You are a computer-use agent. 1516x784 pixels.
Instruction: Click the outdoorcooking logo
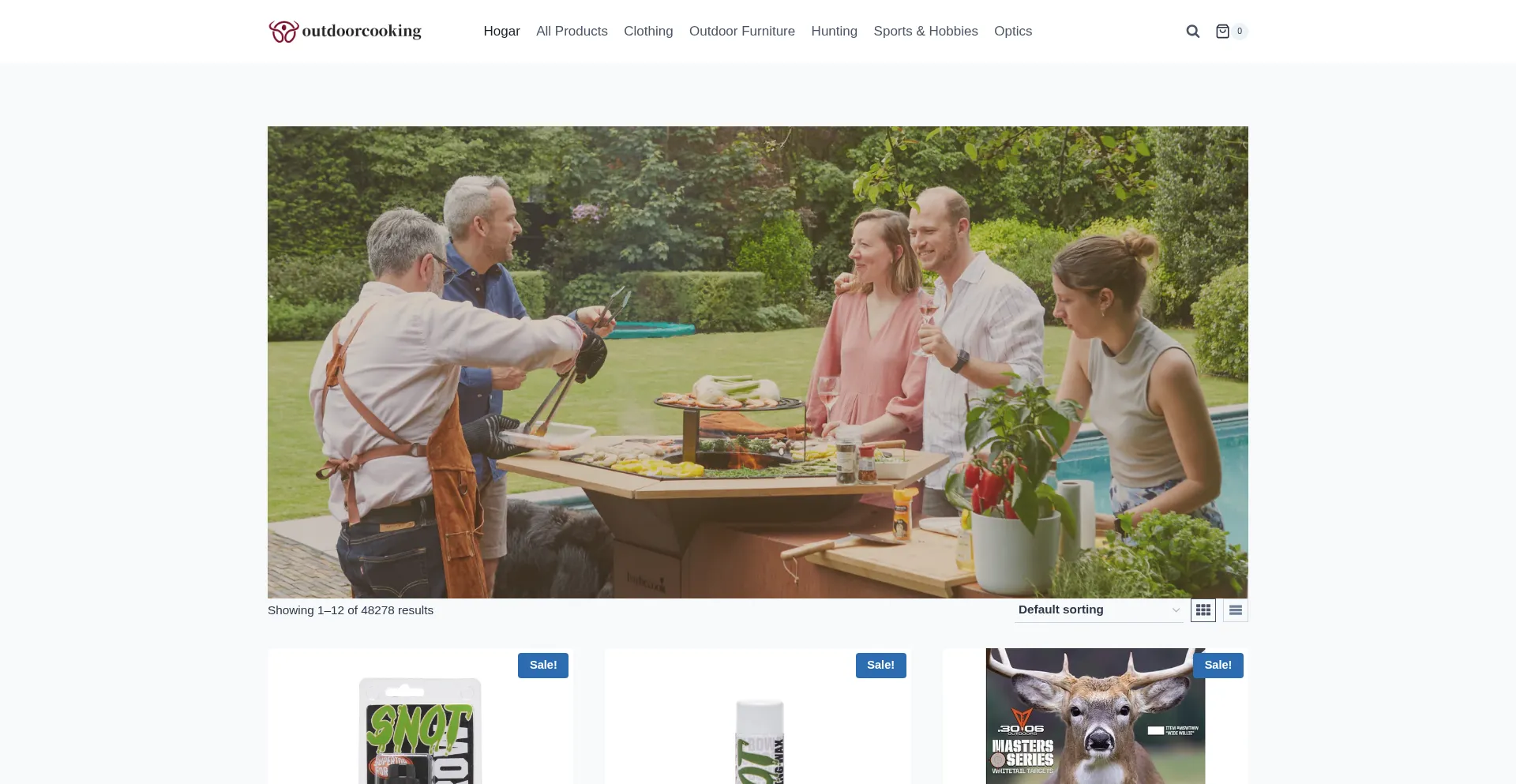coord(345,32)
